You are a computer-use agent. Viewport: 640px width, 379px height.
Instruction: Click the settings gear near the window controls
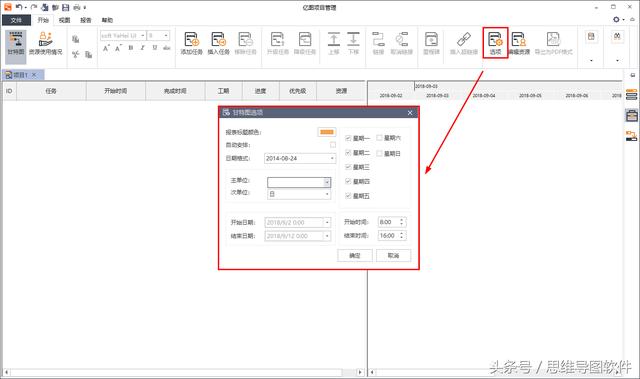tap(616, 19)
